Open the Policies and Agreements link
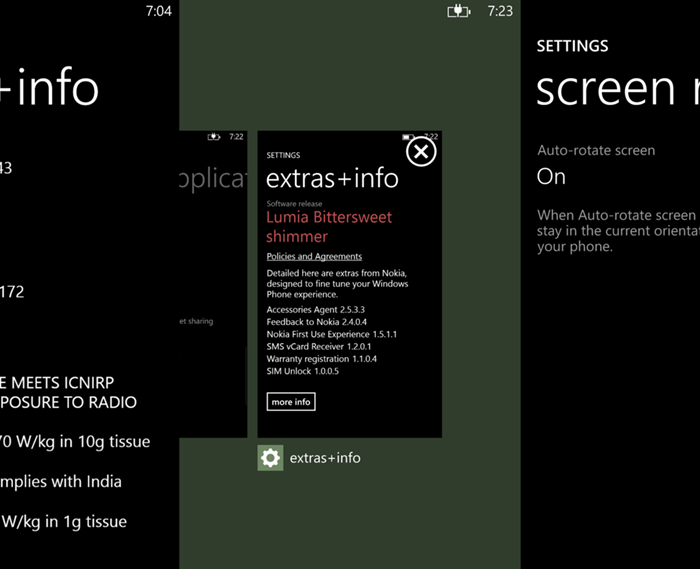The height and width of the screenshot is (569, 700). (x=314, y=257)
